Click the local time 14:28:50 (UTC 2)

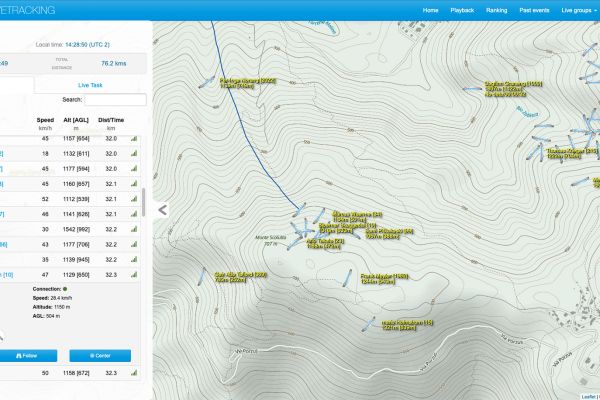point(87,45)
